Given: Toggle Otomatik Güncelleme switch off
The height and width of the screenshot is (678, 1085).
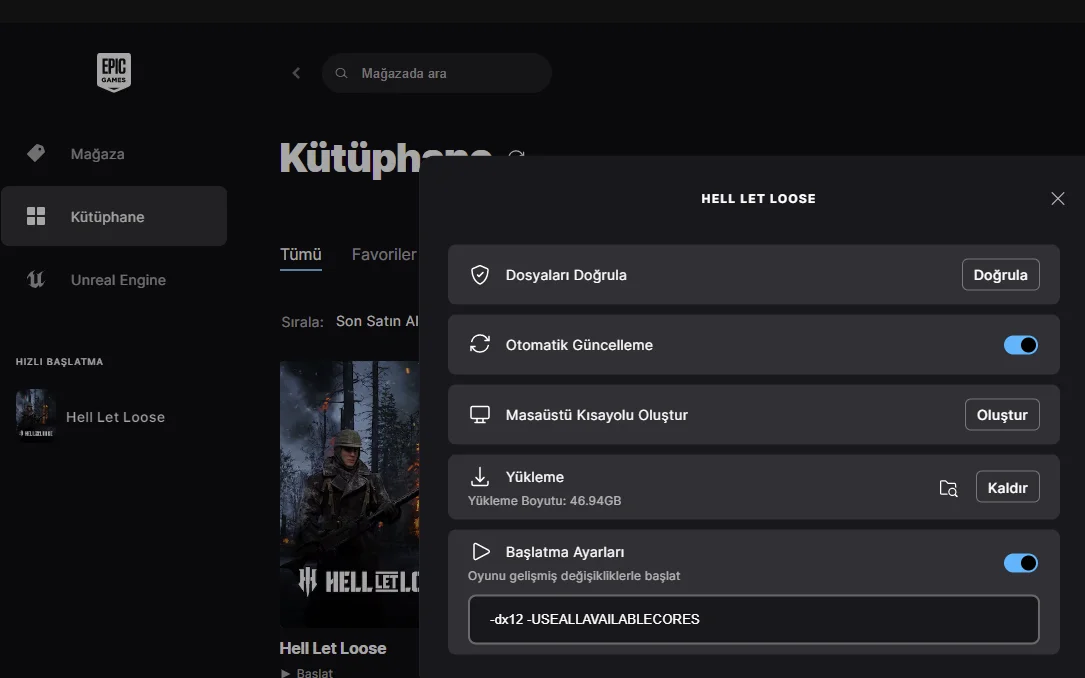Looking at the screenshot, I should coord(1021,345).
